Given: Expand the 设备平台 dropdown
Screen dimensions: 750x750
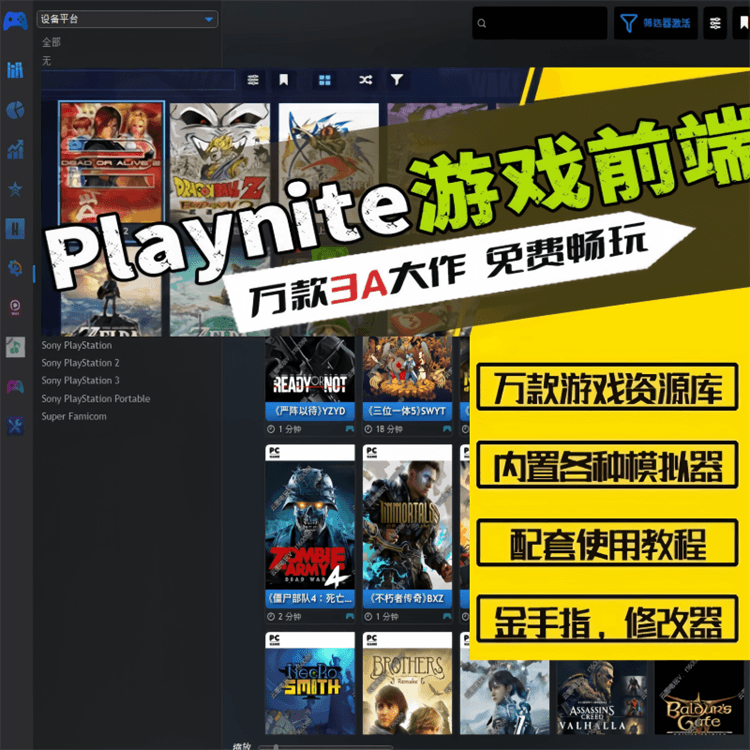Looking at the screenshot, I should [x=127, y=19].
